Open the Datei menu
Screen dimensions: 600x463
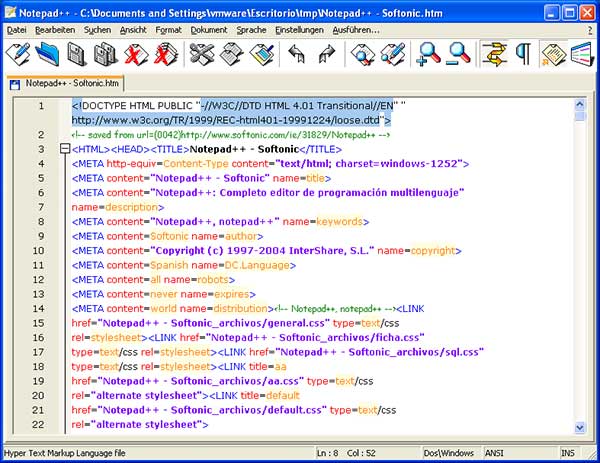(16, 30)
